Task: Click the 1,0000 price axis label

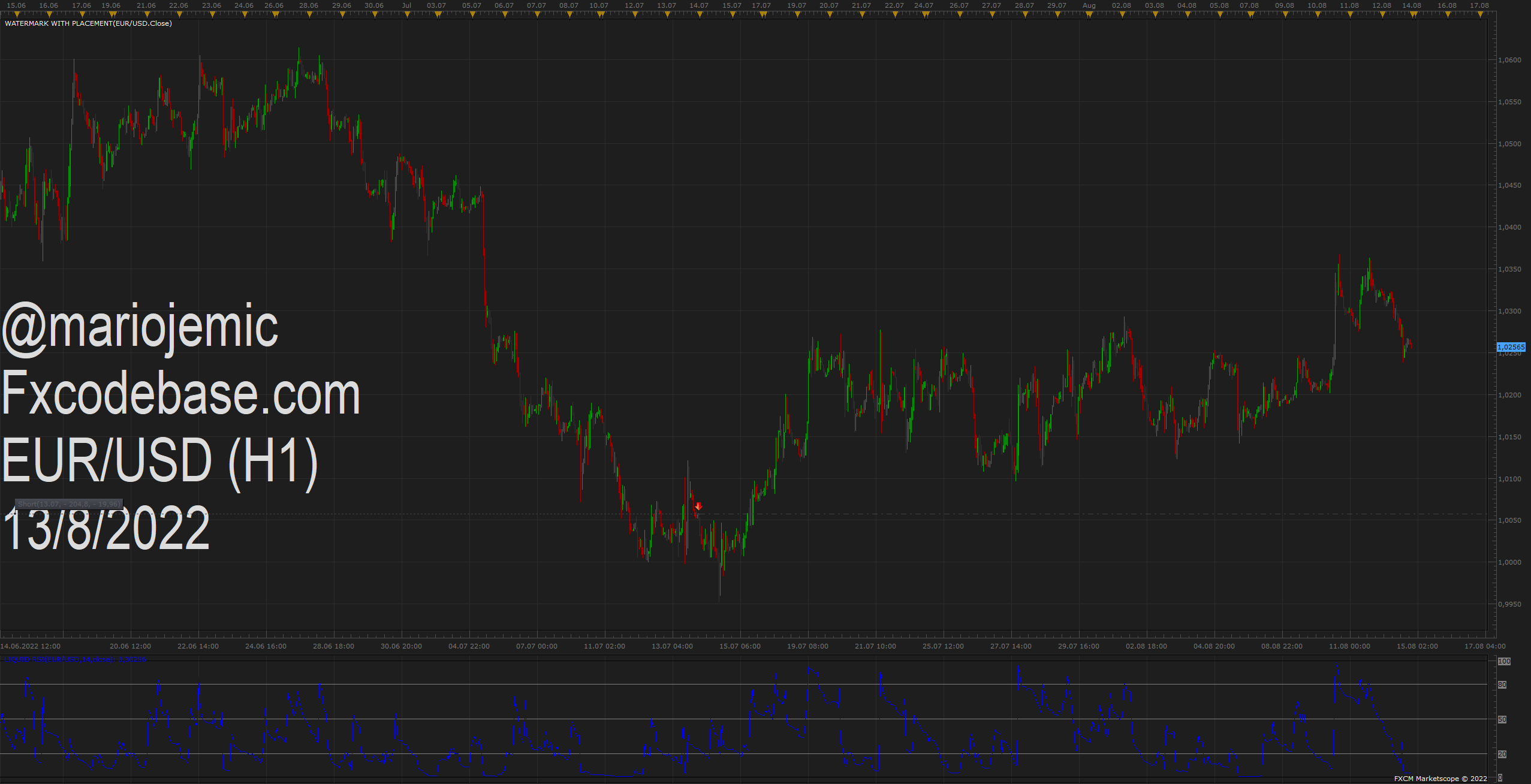Action: (1509, 562)
